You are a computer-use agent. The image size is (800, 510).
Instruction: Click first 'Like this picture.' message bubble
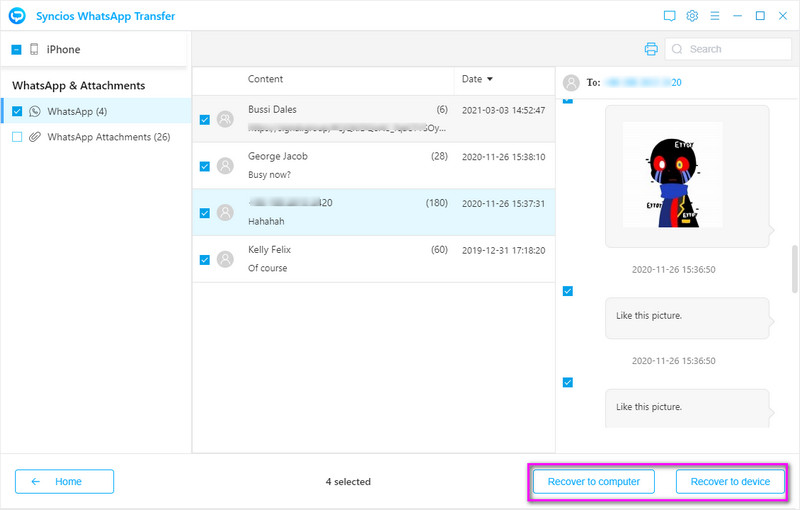pos(687,318)
